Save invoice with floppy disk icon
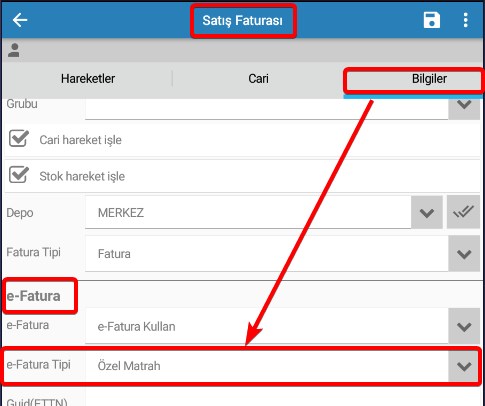Screen dimensions: 485x406 [x=432, y=20]
